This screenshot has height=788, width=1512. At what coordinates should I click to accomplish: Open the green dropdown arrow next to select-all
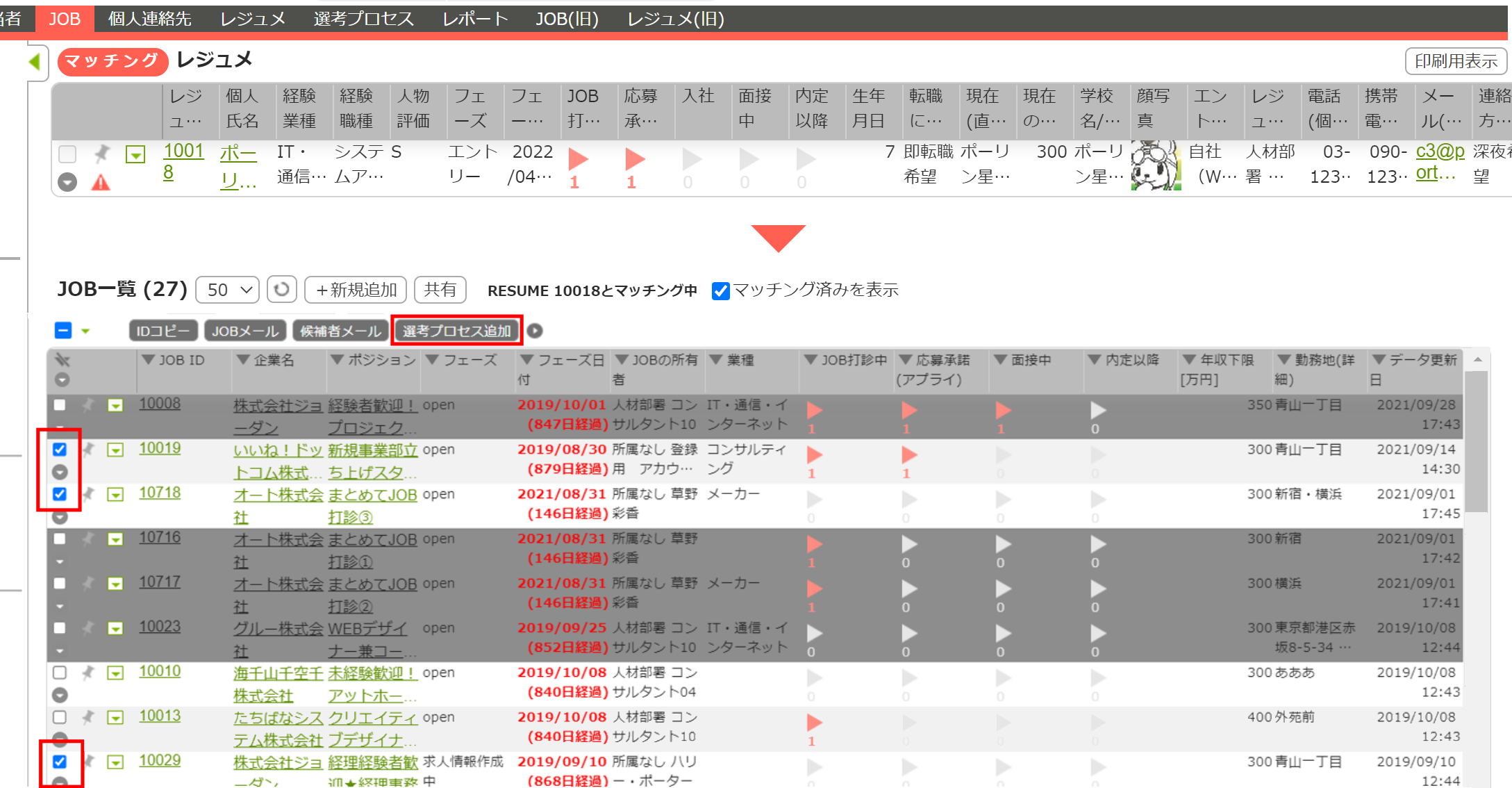pos(85,331)
